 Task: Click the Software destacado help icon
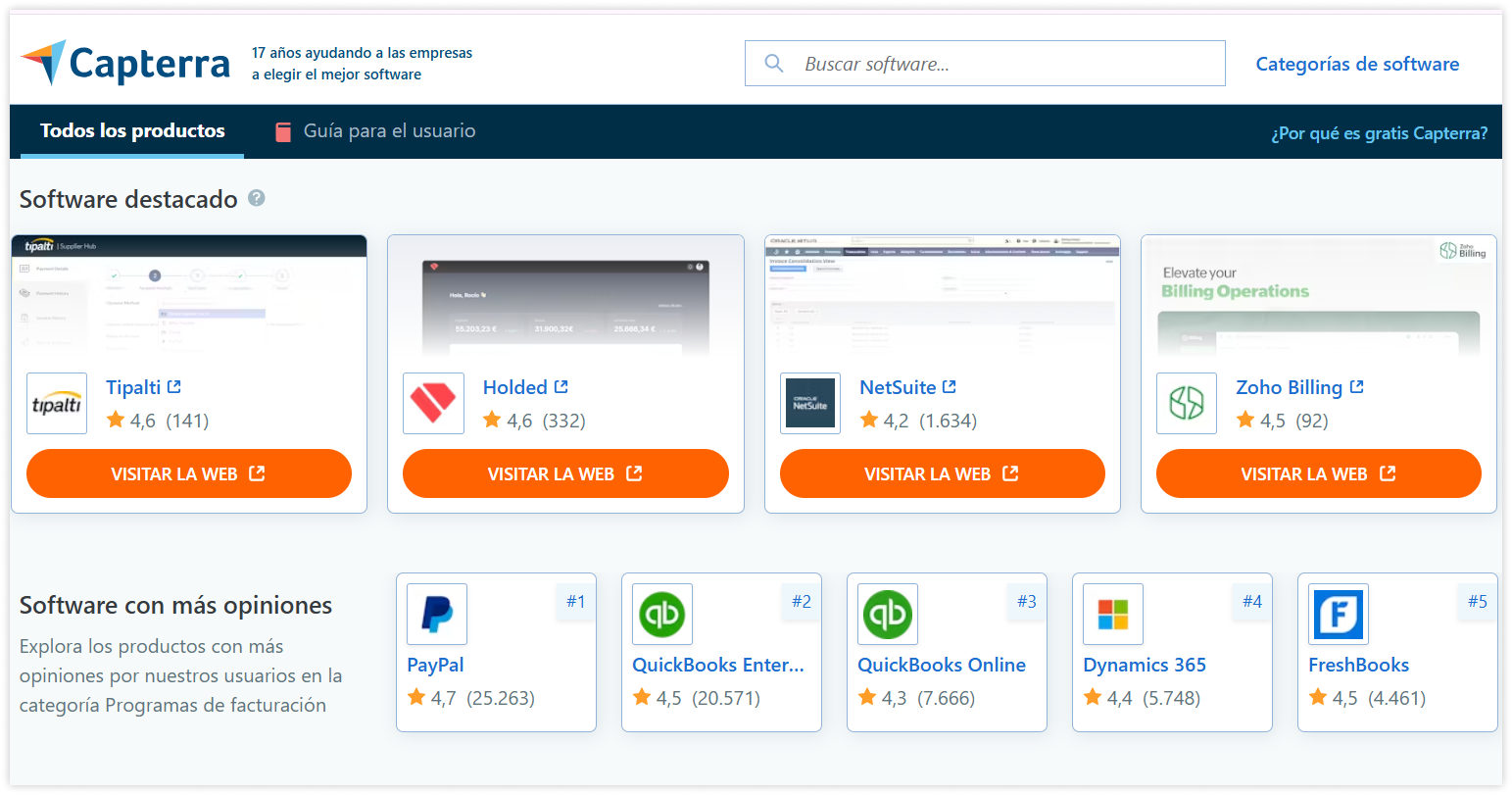click(x=257, y=198)
